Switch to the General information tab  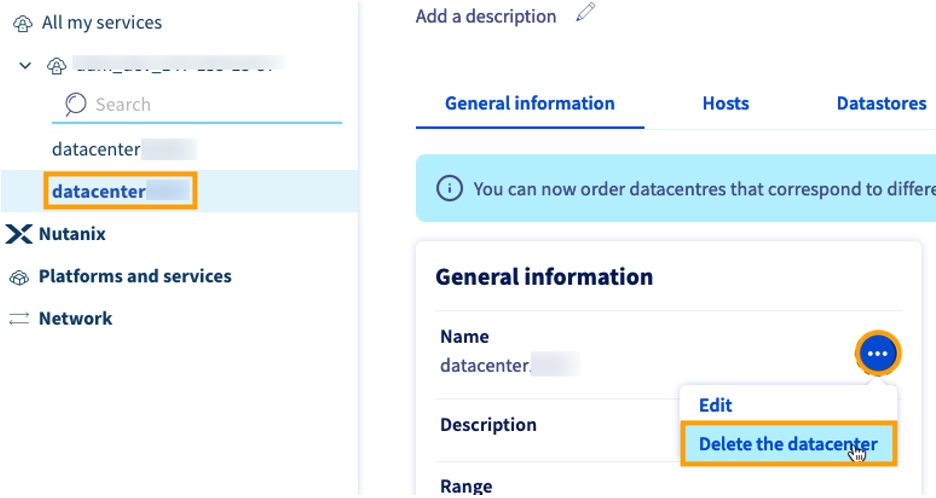(529, 103)
